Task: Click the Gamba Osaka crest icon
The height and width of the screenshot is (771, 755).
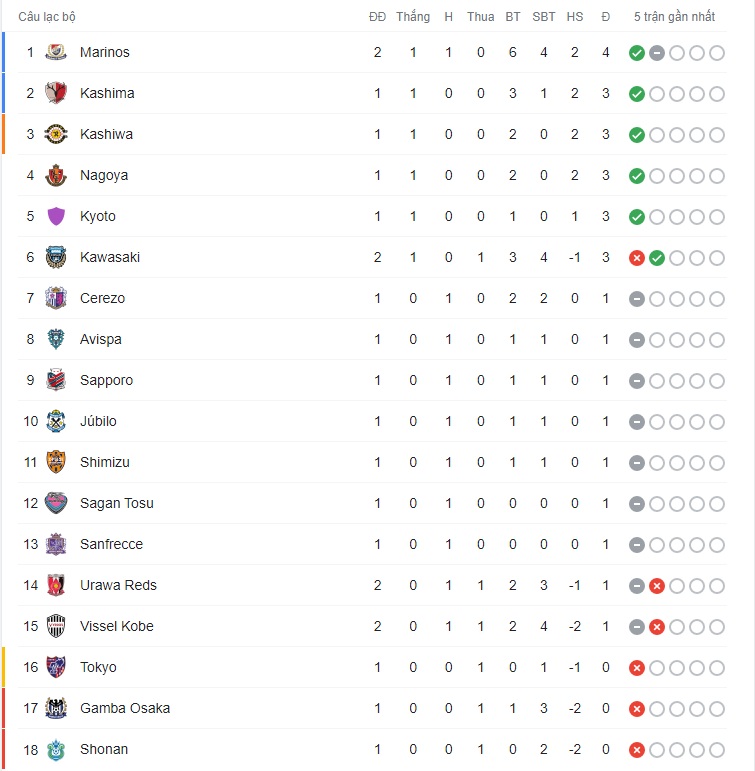Action: [56, 708]
